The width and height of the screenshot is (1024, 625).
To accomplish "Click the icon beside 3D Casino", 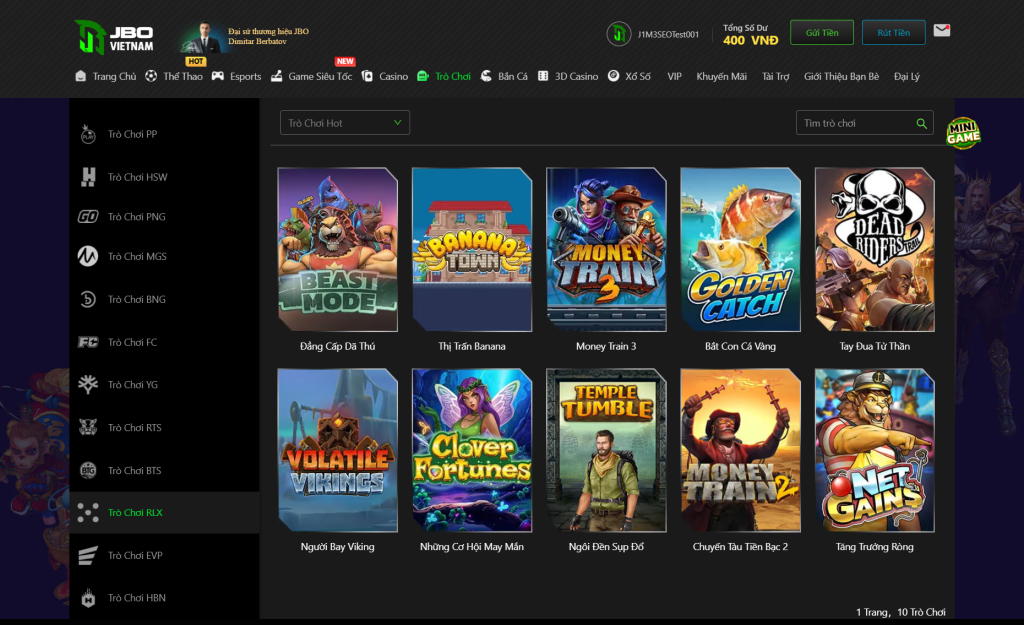I will click(543, 76).
